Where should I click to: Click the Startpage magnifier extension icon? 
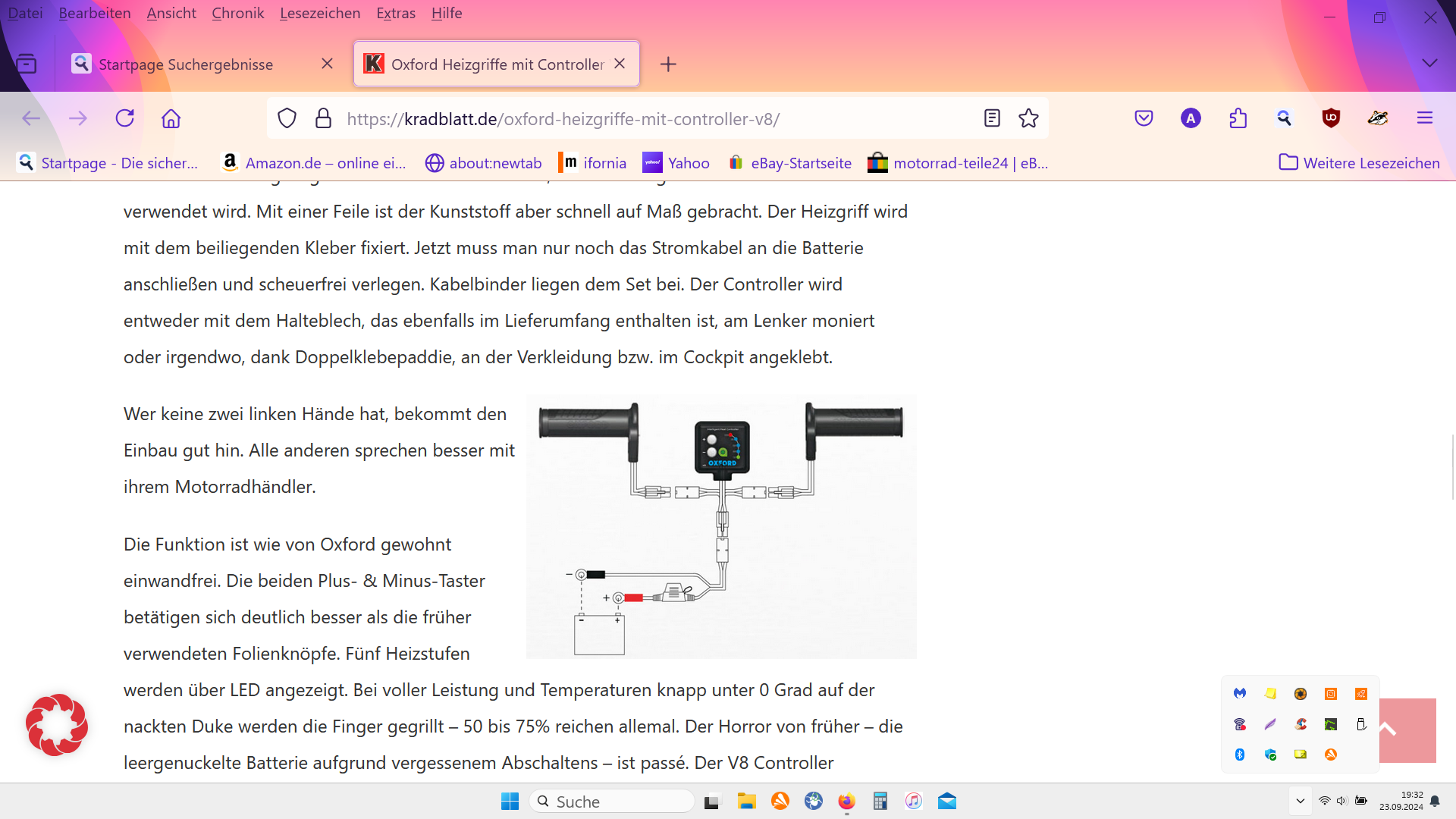click(1284, 118)
